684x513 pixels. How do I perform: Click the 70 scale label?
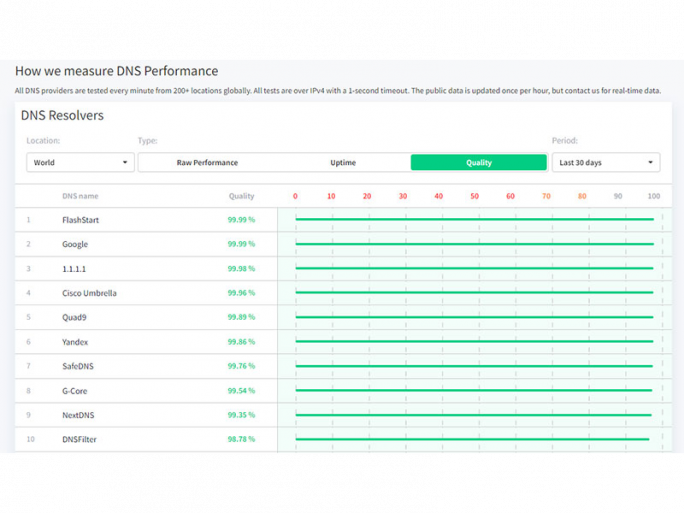[546, 196]
